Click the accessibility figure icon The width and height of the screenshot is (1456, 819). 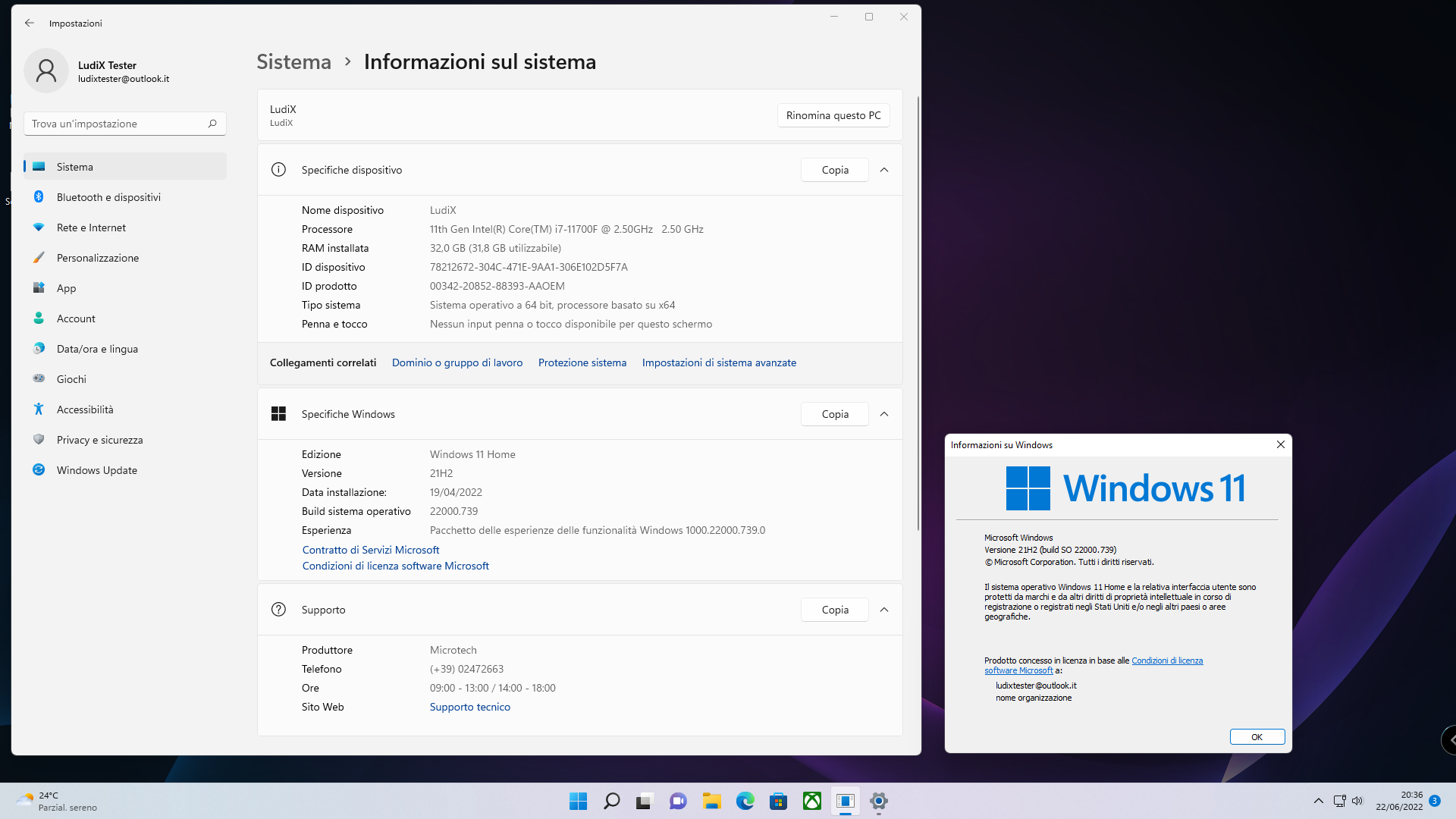pos(39,409)
